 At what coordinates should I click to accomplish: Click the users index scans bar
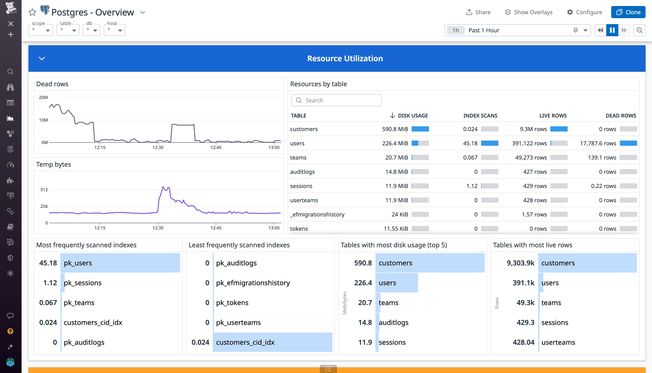[489, 143]
